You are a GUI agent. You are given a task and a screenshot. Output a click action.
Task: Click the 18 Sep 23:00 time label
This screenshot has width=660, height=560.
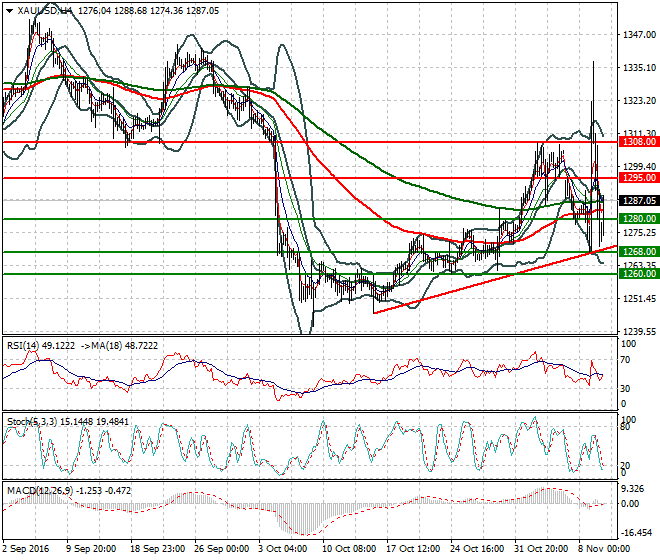click(x=157, y=549)
